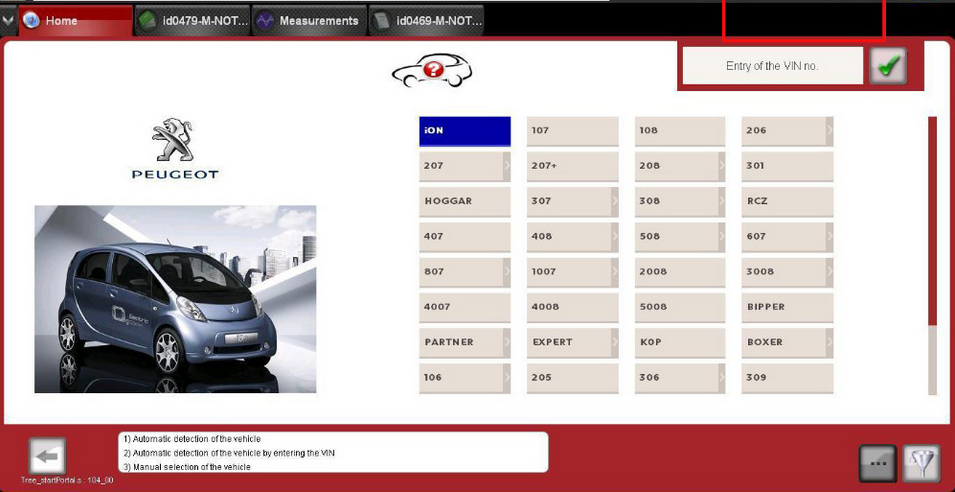Image resolution: width=955 pixels, height=492 pixels.
Task: Select the 307 vehicle model
Action: point(573,202)
